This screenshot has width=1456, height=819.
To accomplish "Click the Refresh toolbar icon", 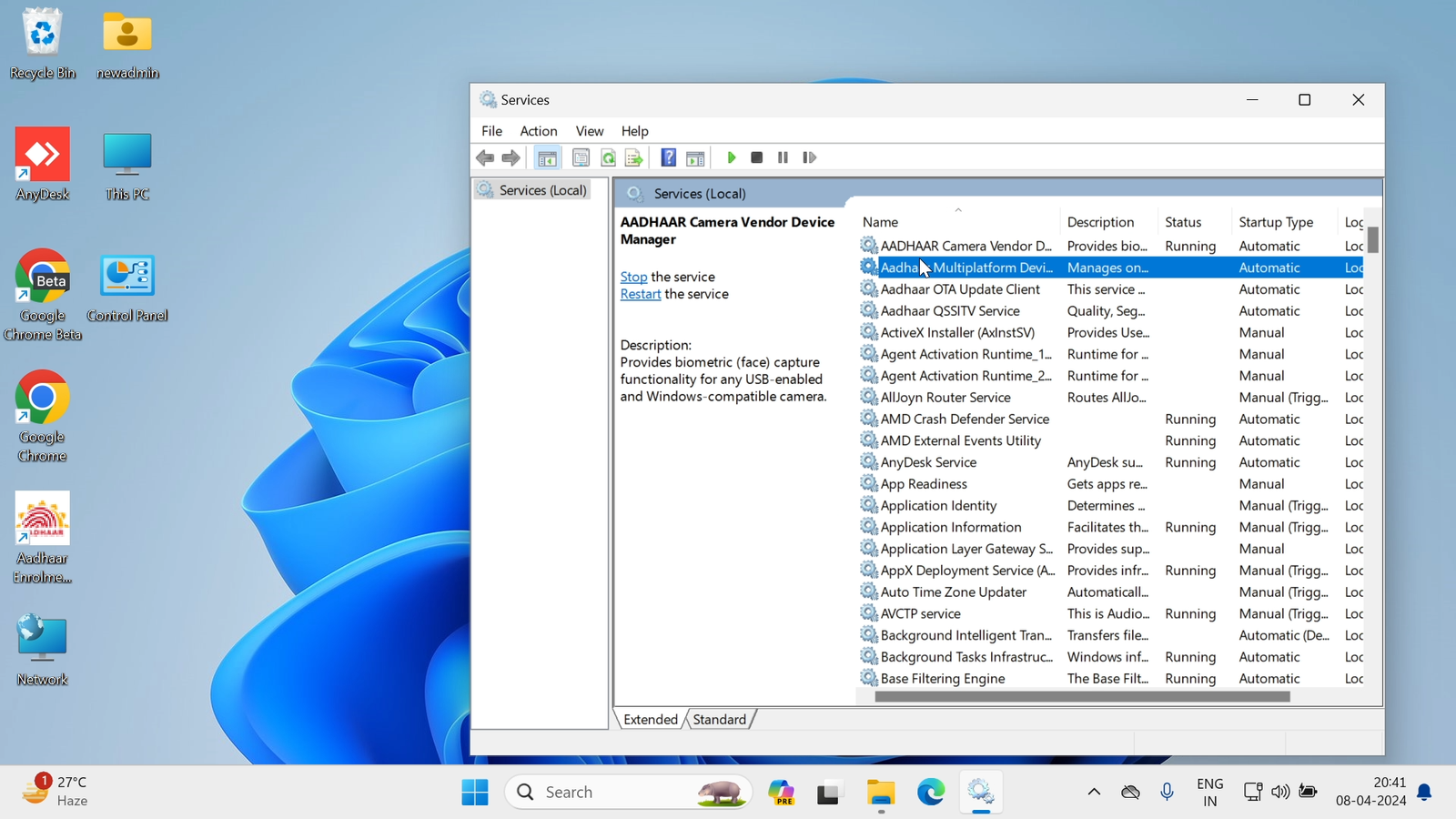I will (608, 158).
